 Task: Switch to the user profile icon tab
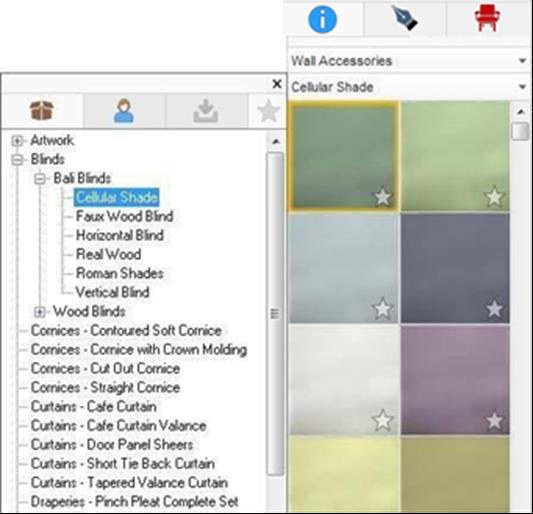point(124,110)
